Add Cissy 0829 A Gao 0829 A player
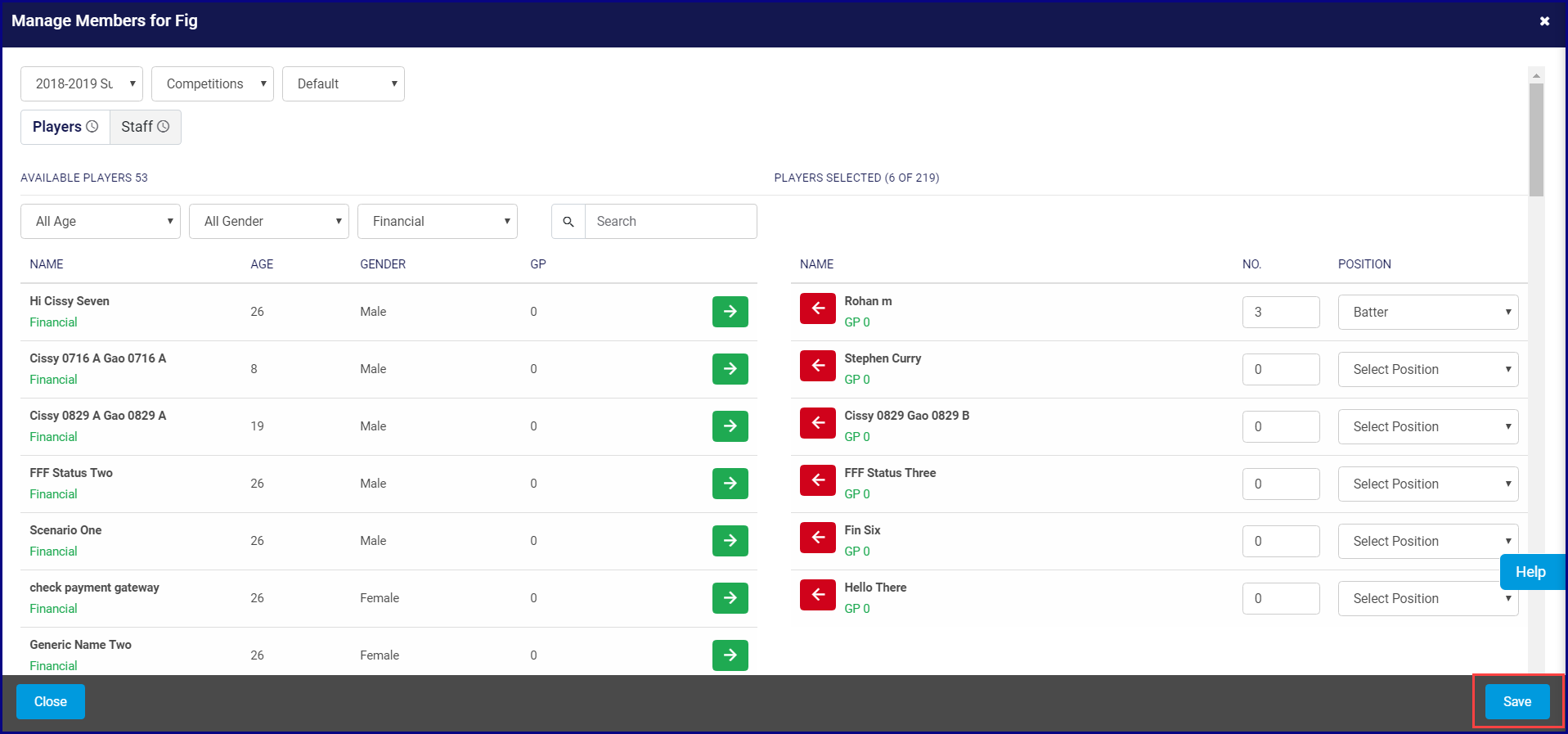 (x=730, y=426)
